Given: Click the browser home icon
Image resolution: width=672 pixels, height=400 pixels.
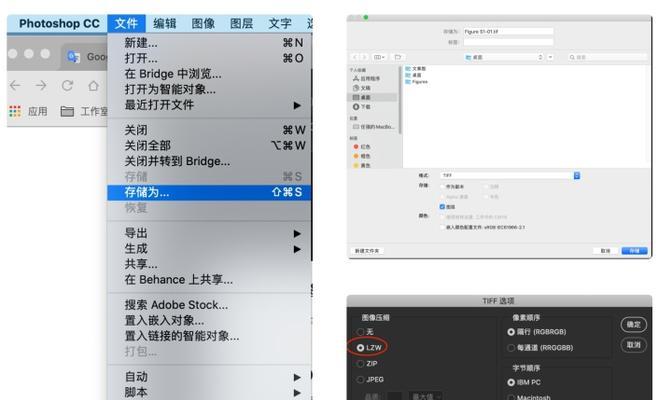Looking at the screenshot, I should (x=93, y=86).
